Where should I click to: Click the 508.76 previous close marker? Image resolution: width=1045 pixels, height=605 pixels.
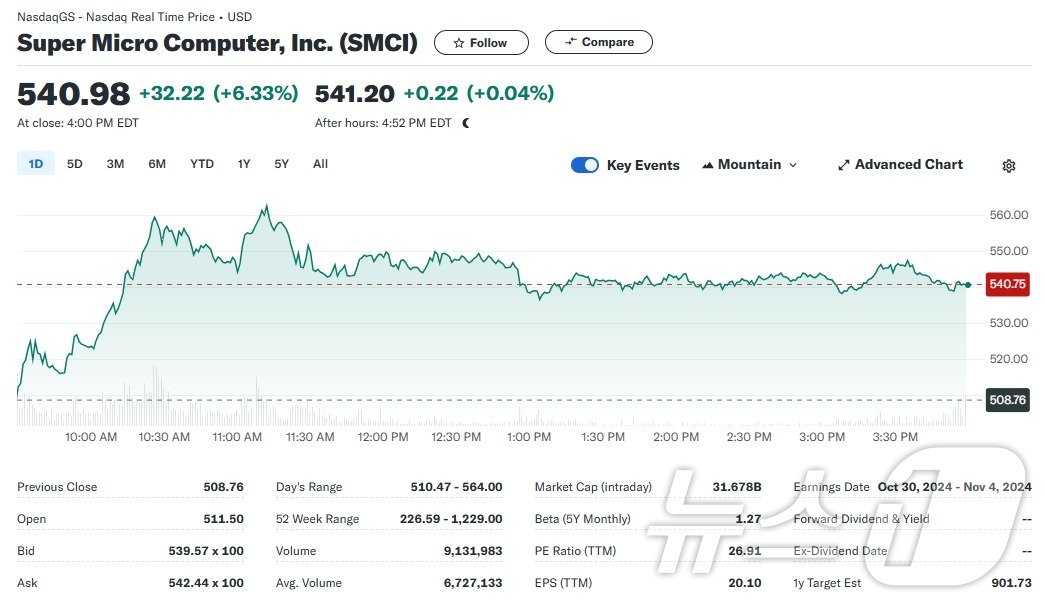pyautogui.click(x=1007, y=400)
